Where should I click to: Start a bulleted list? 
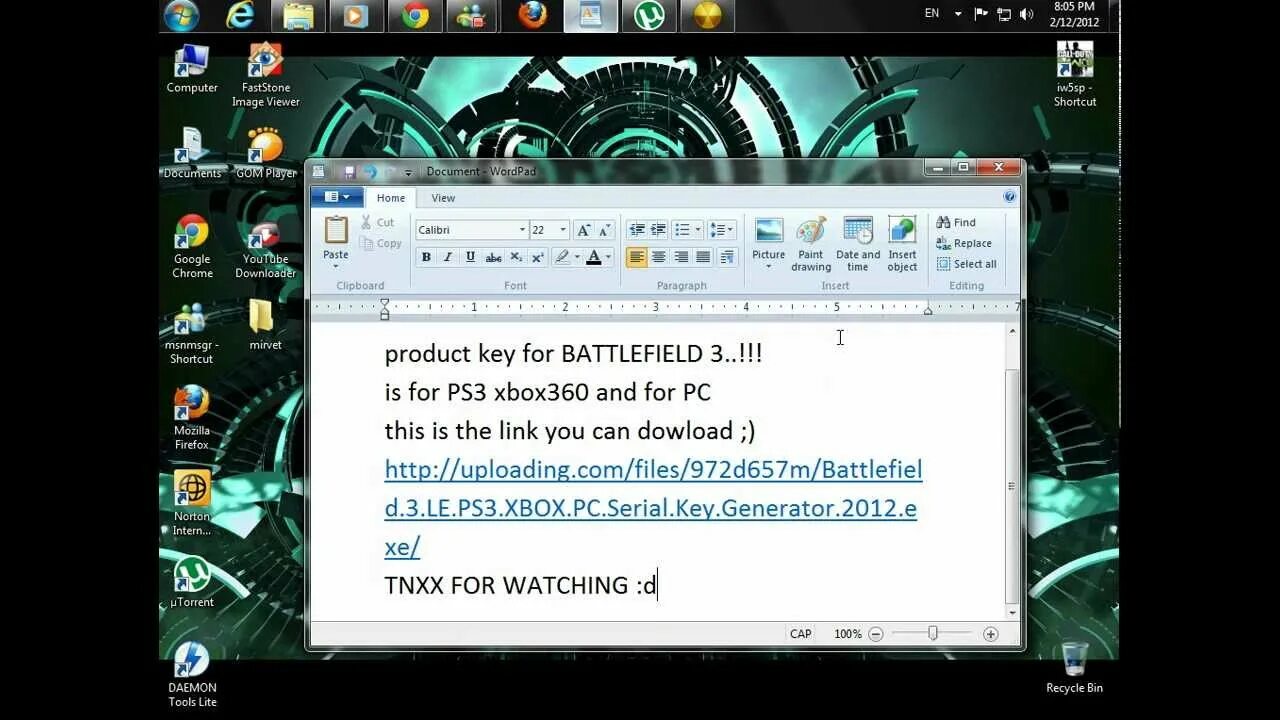point(682,230)
